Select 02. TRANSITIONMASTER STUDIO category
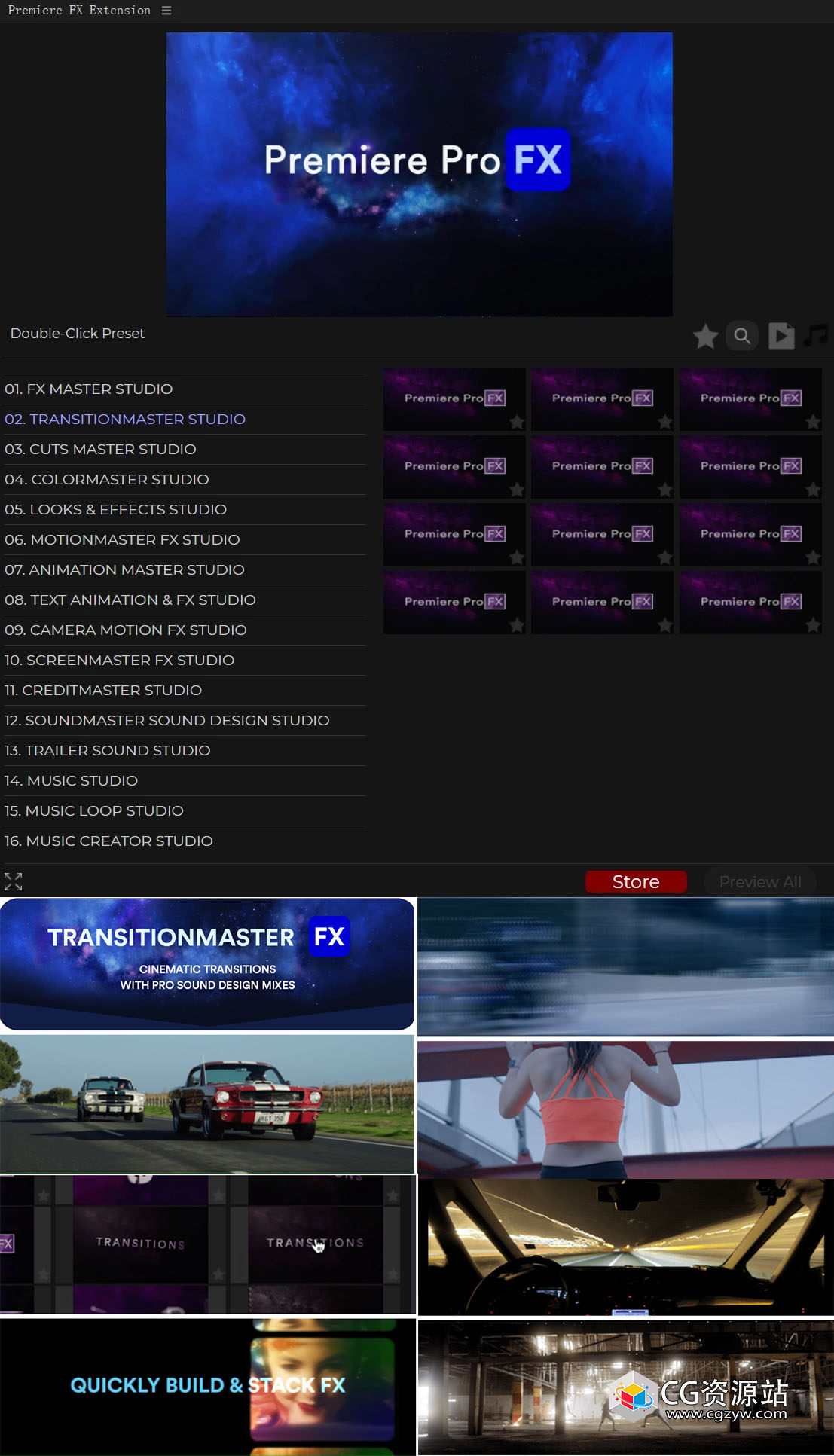This screenshot has height=1456, width=834. click(x=185, y=419)
